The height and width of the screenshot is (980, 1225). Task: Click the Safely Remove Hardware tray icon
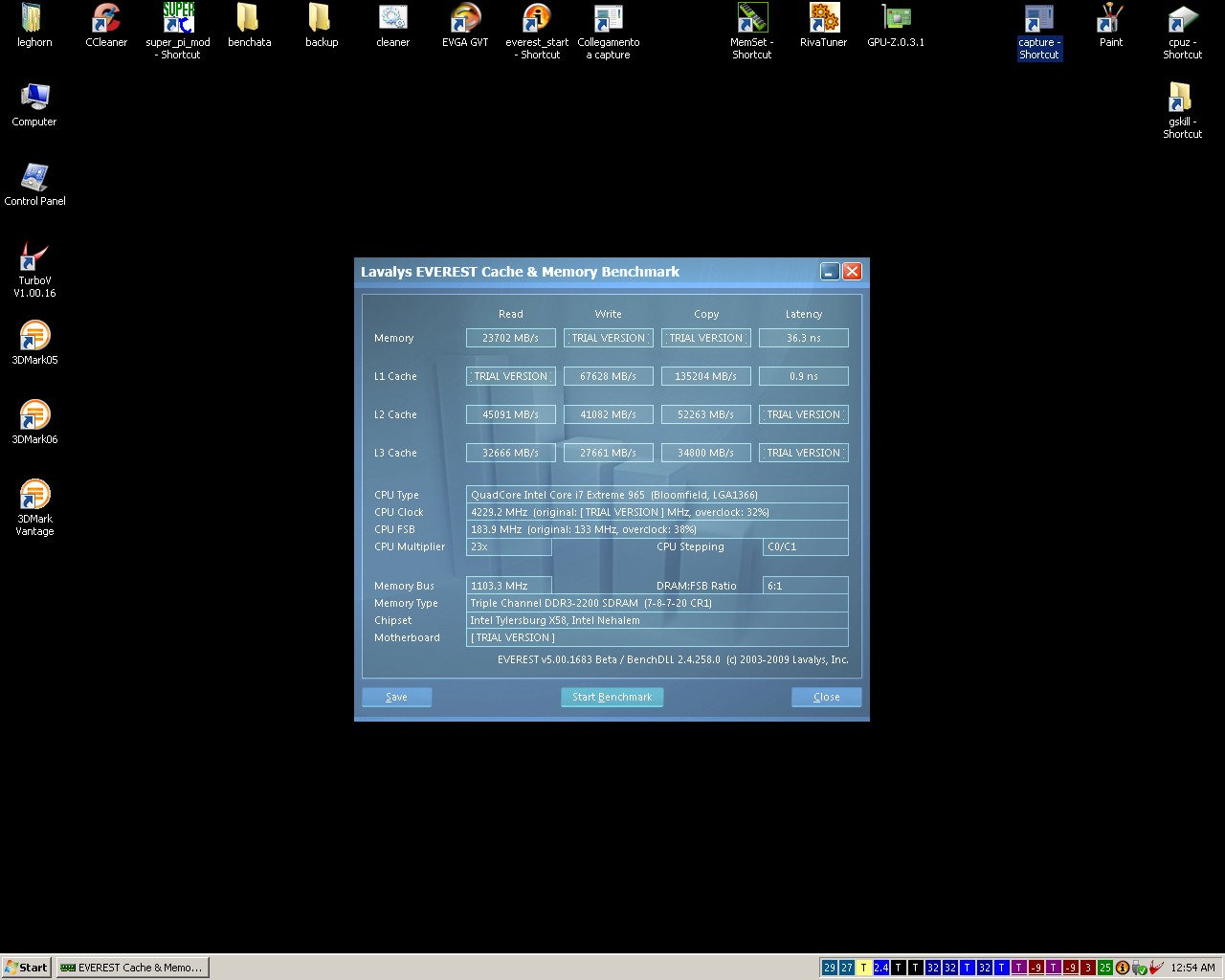[1139, 968]
